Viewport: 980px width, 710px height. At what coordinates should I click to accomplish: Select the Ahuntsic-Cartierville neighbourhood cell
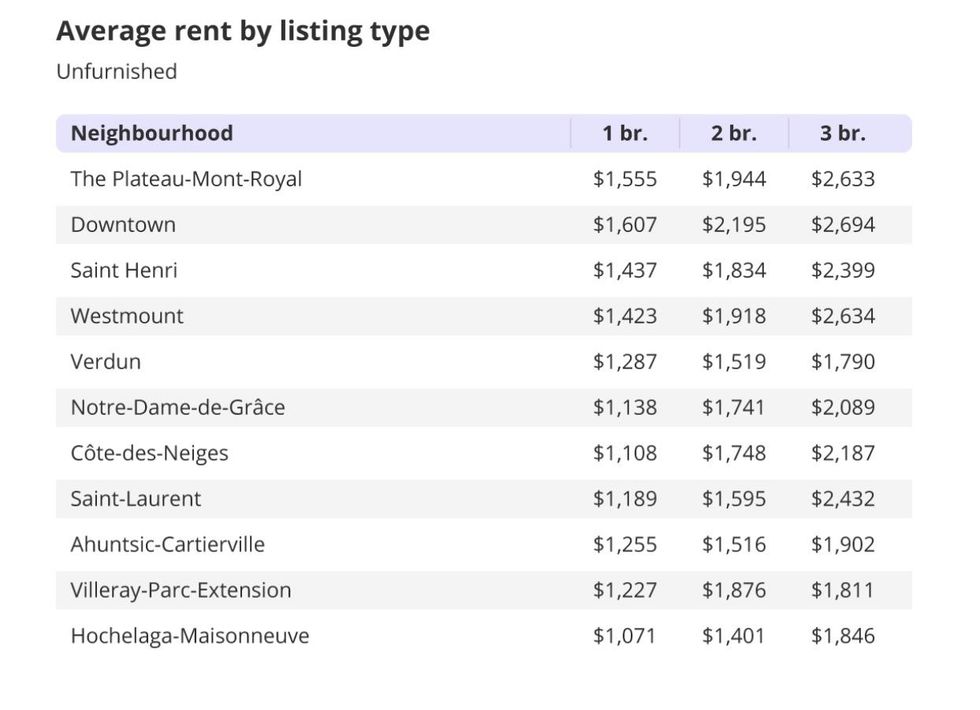pos(168,544)
